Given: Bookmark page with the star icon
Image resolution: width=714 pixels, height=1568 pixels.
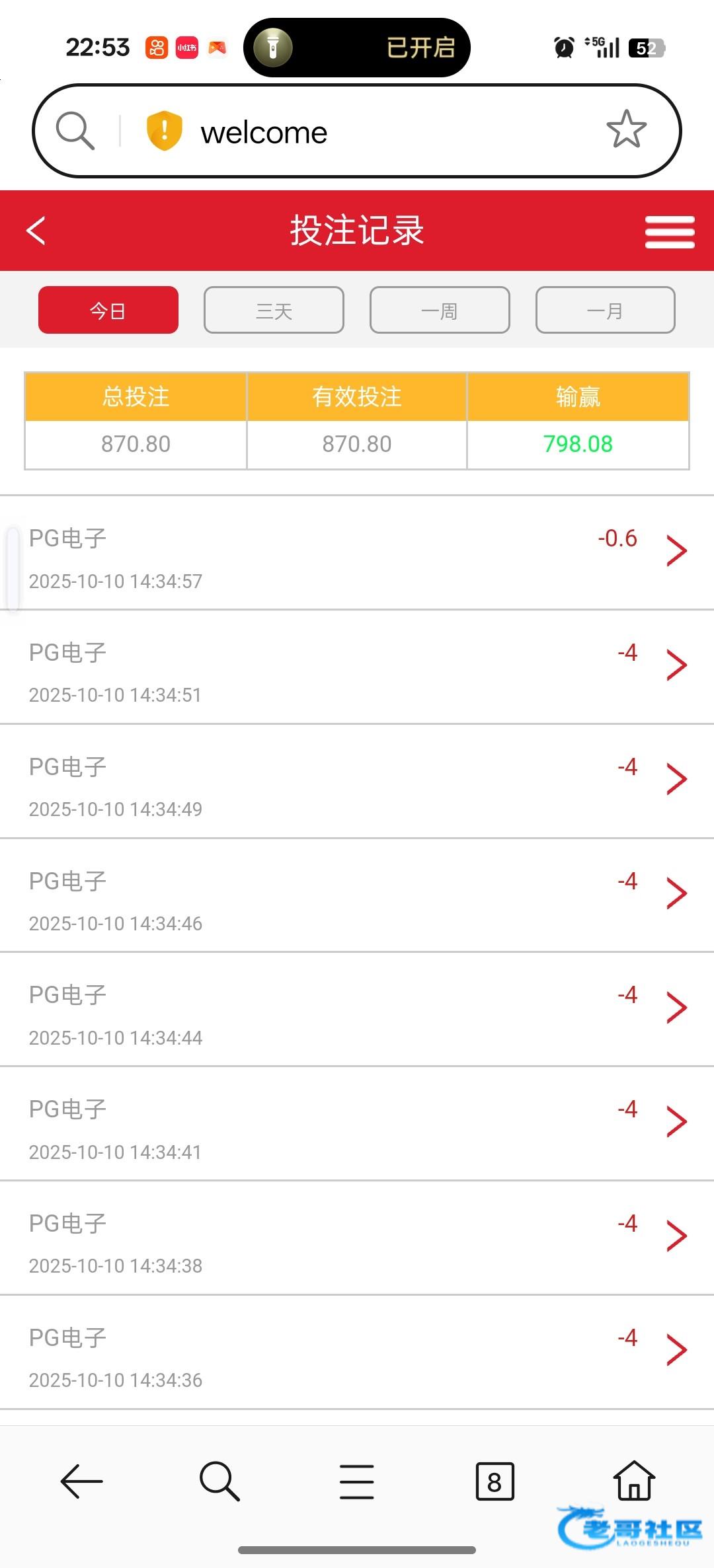Looking at the screenshot, I should [x=625, y=130].
